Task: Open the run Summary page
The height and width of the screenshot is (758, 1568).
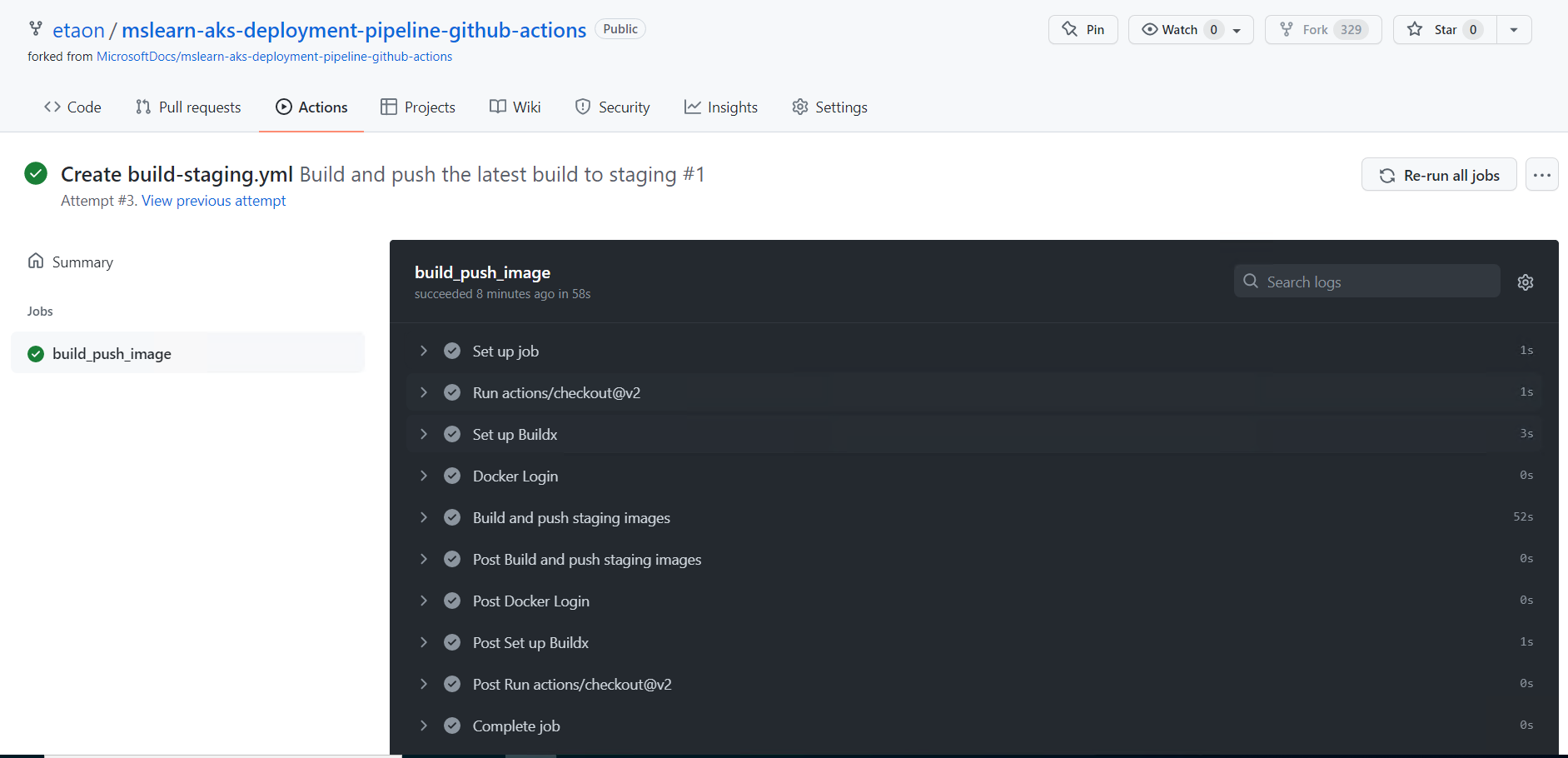Action: pos(71,262)
